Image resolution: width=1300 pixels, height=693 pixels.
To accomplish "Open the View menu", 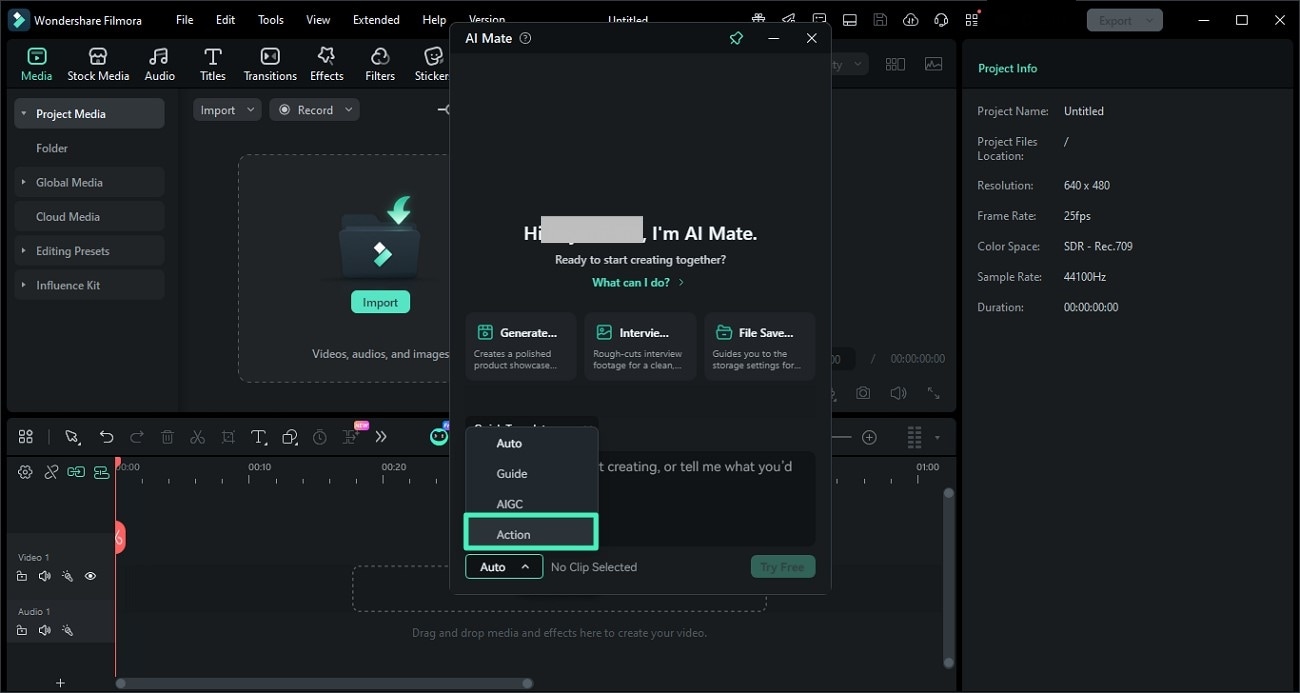I will [x=318, y=20].
